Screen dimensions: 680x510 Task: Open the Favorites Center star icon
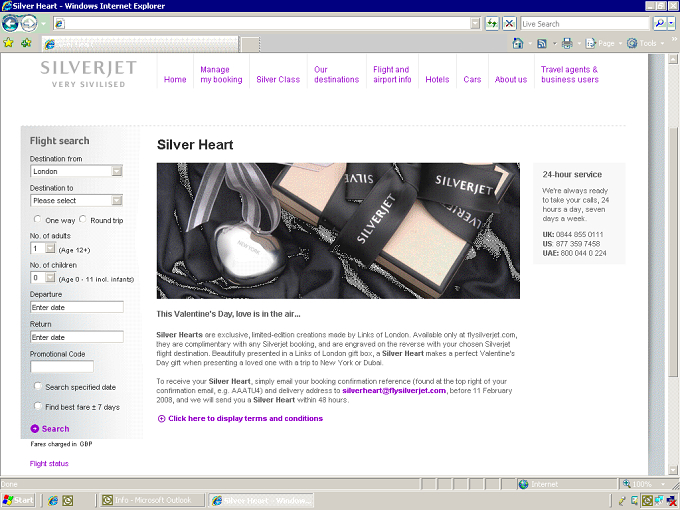[8, 43]
